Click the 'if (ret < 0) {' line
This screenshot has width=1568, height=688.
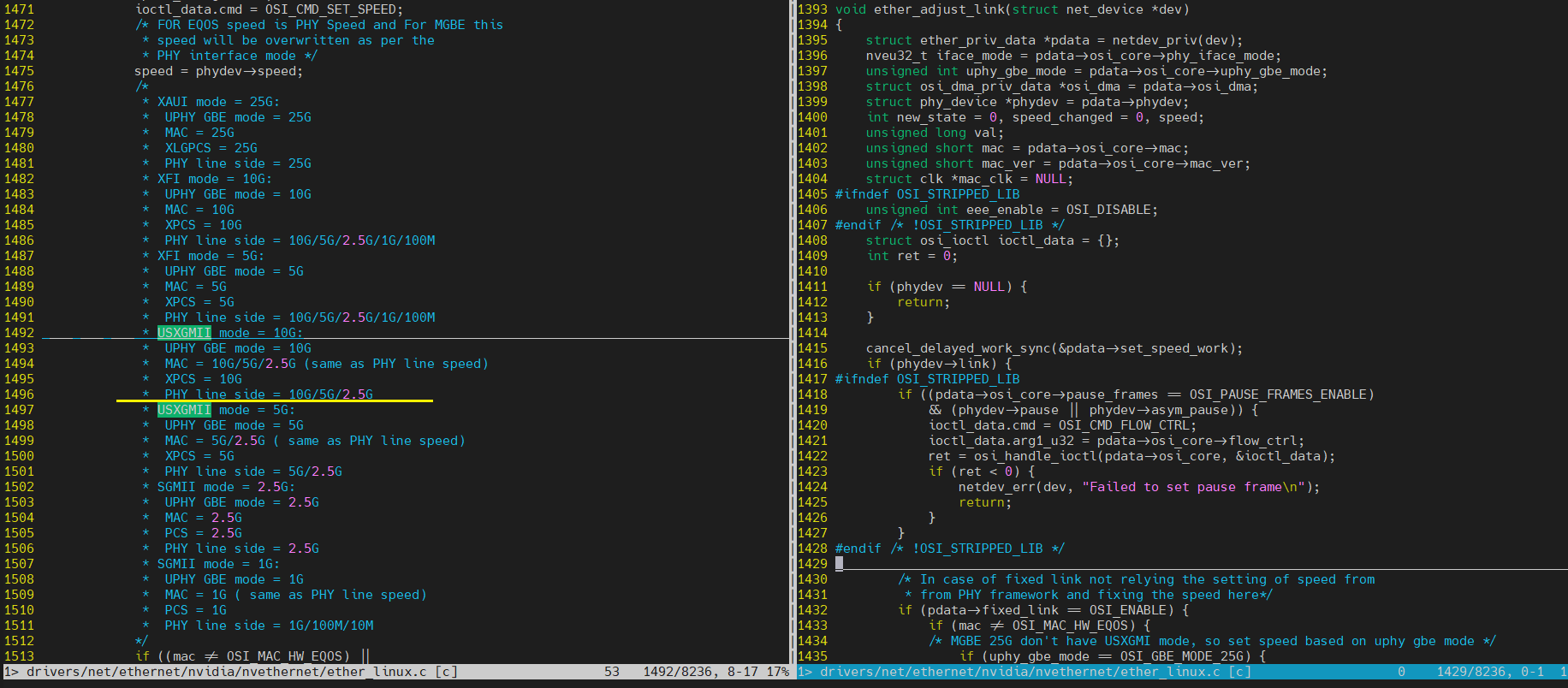tap(982, 472)
